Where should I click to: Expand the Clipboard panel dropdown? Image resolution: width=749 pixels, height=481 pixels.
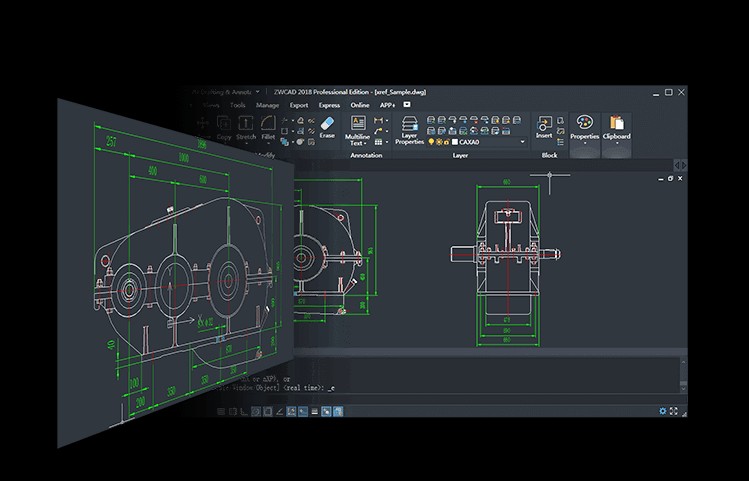tap(616, 142)
